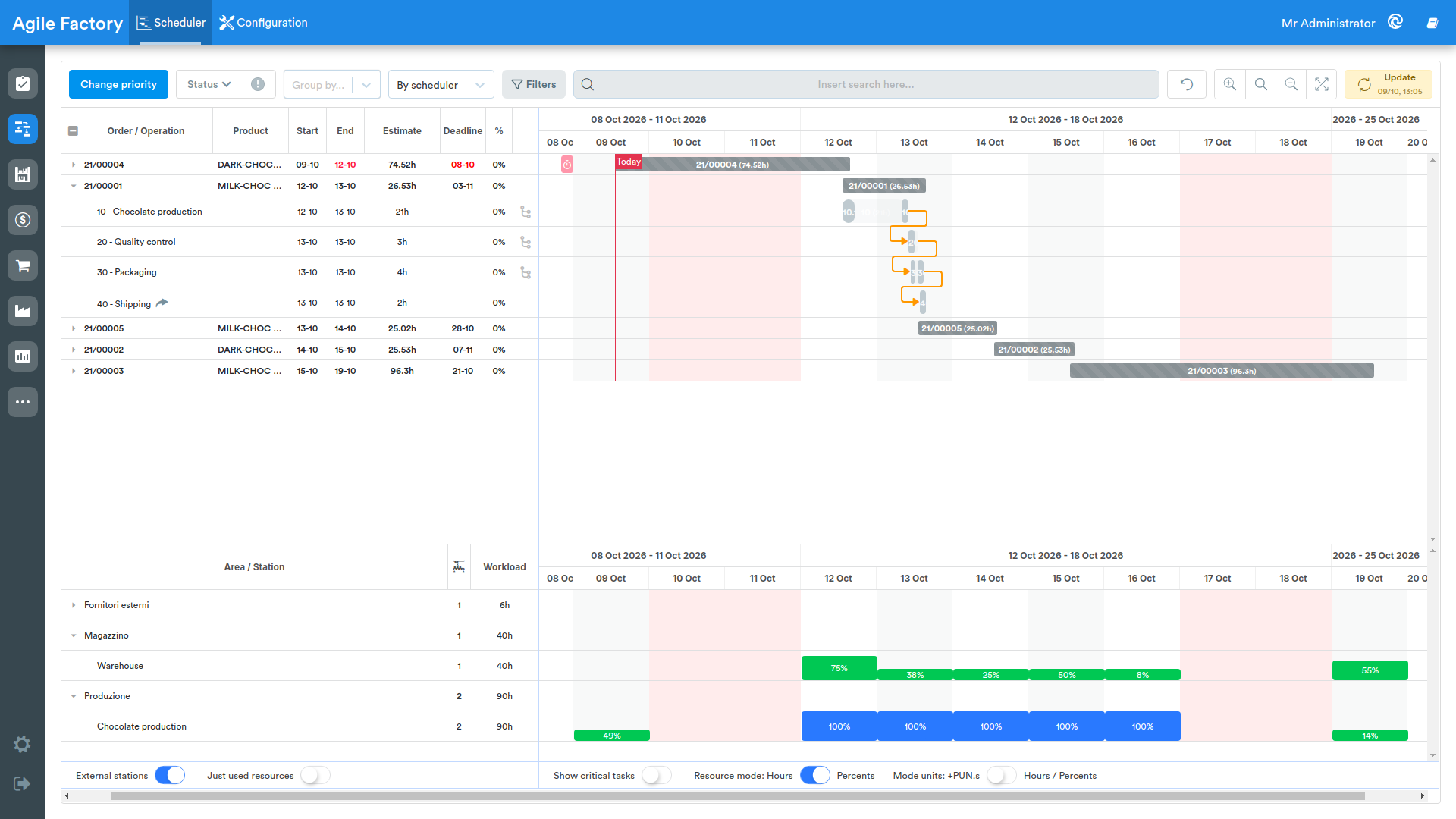Fit the chart with expand arrows icon
Screen dimensions: 1456x819
click(x=1321, y=84)
